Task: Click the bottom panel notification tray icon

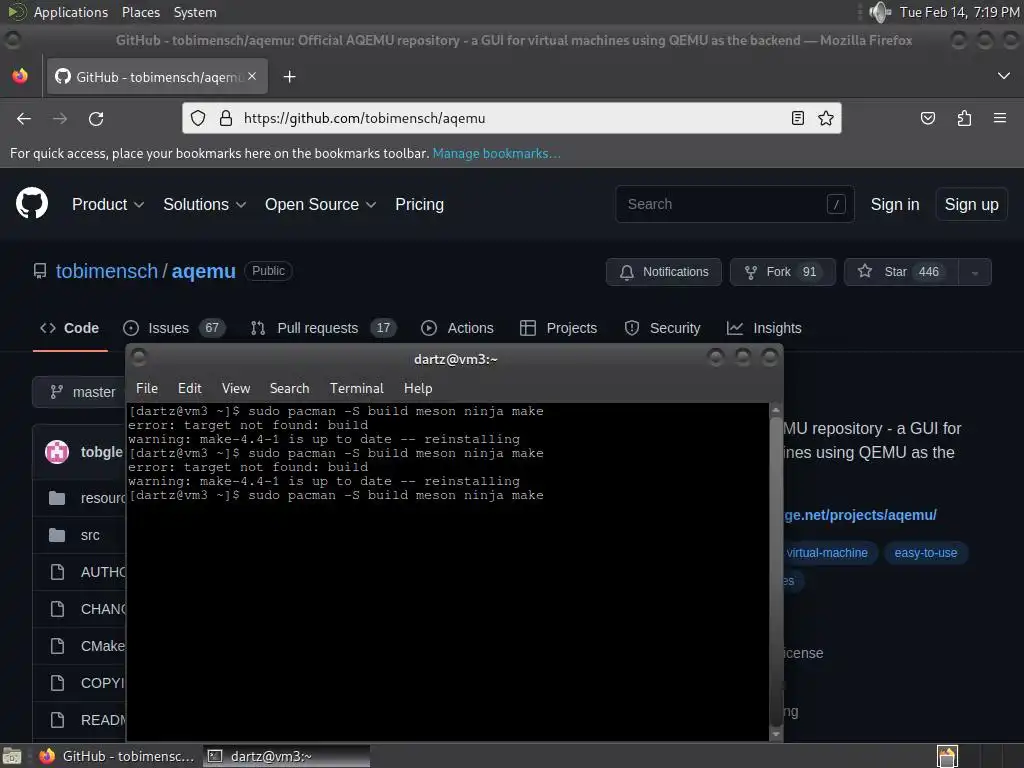Action: coord(947,756)
